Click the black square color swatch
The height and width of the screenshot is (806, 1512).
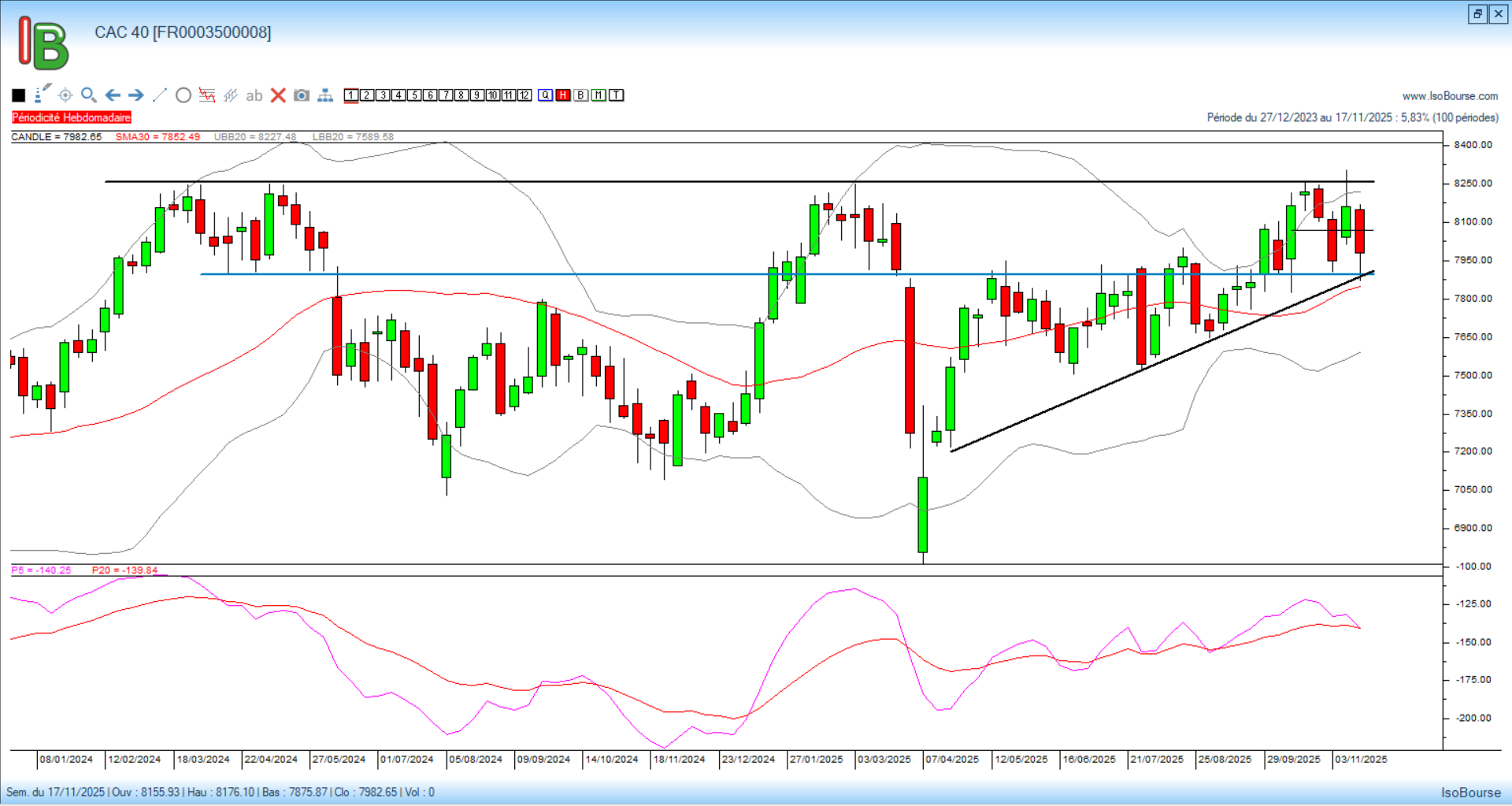[19, 95]
